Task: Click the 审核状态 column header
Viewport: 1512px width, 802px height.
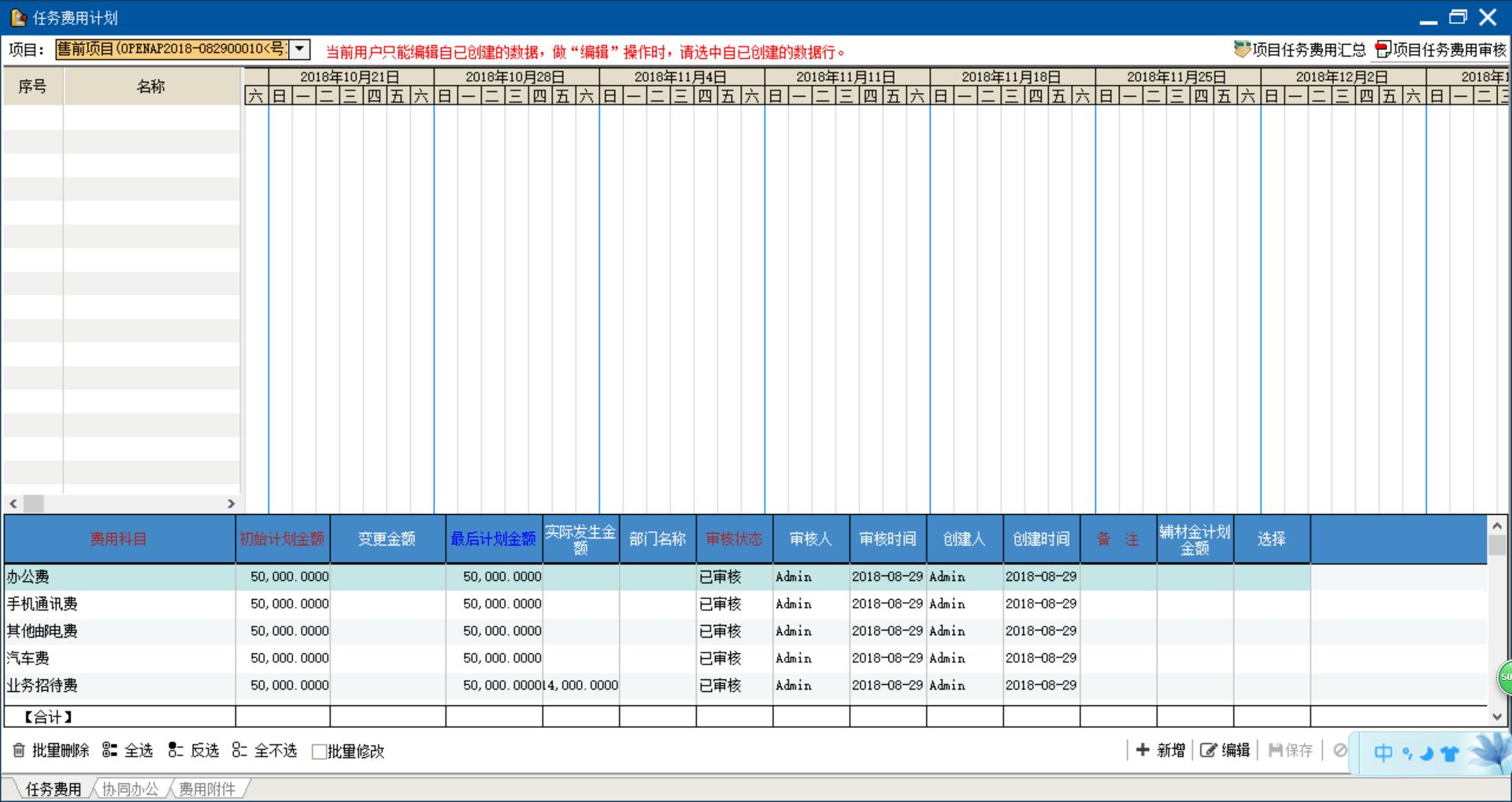Action: (734, 539)
